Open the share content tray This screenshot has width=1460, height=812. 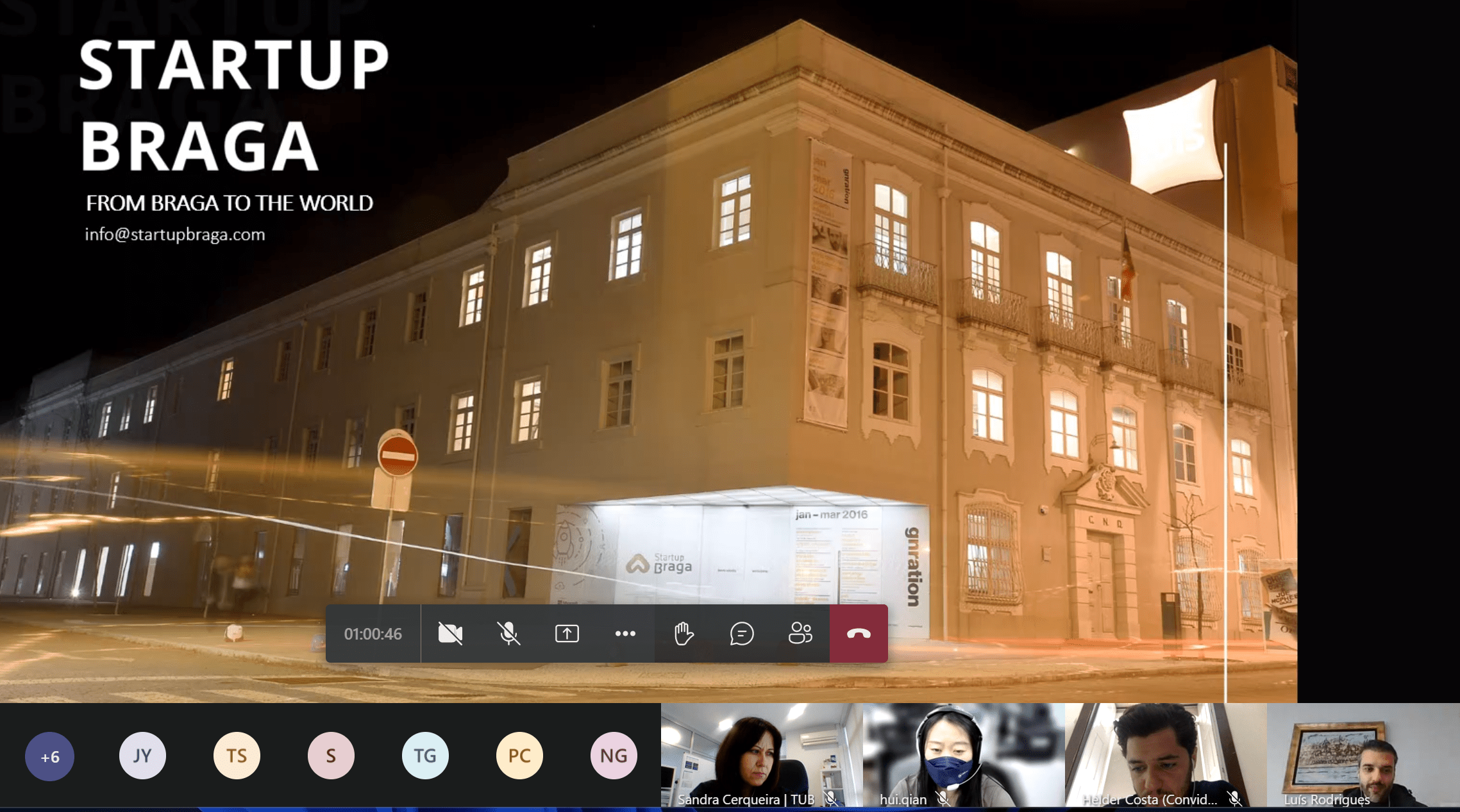[x=567, y=634]
